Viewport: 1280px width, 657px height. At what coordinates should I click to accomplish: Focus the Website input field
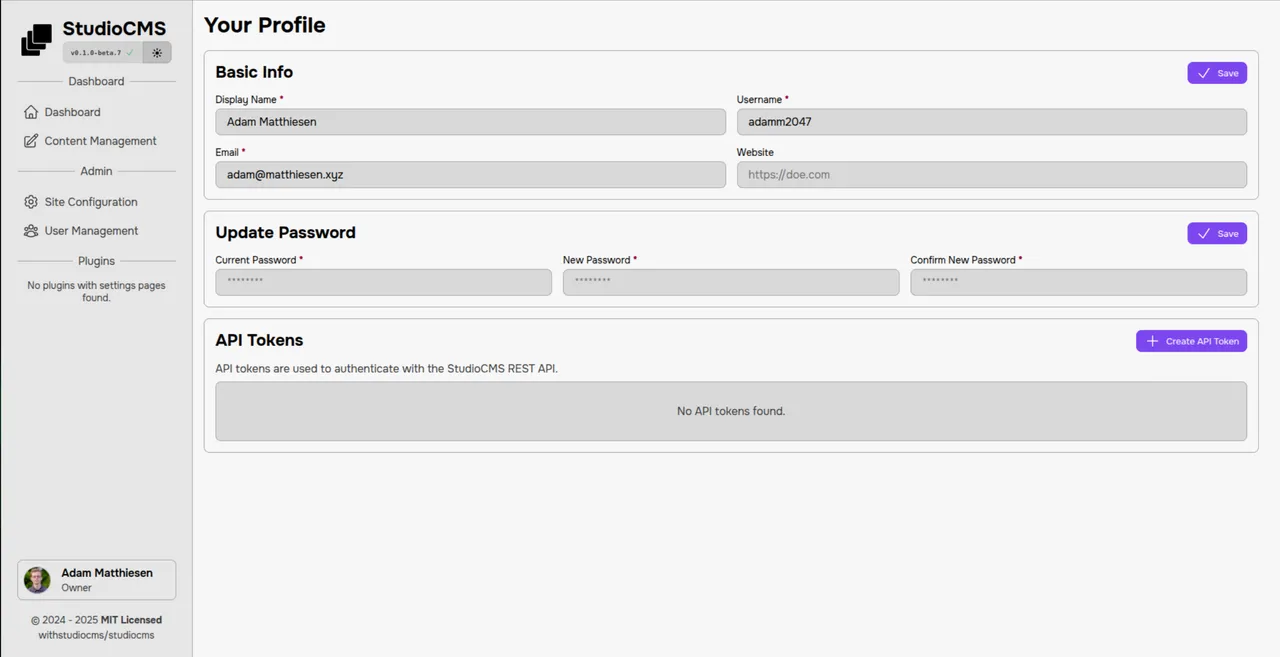coord(992,174)
